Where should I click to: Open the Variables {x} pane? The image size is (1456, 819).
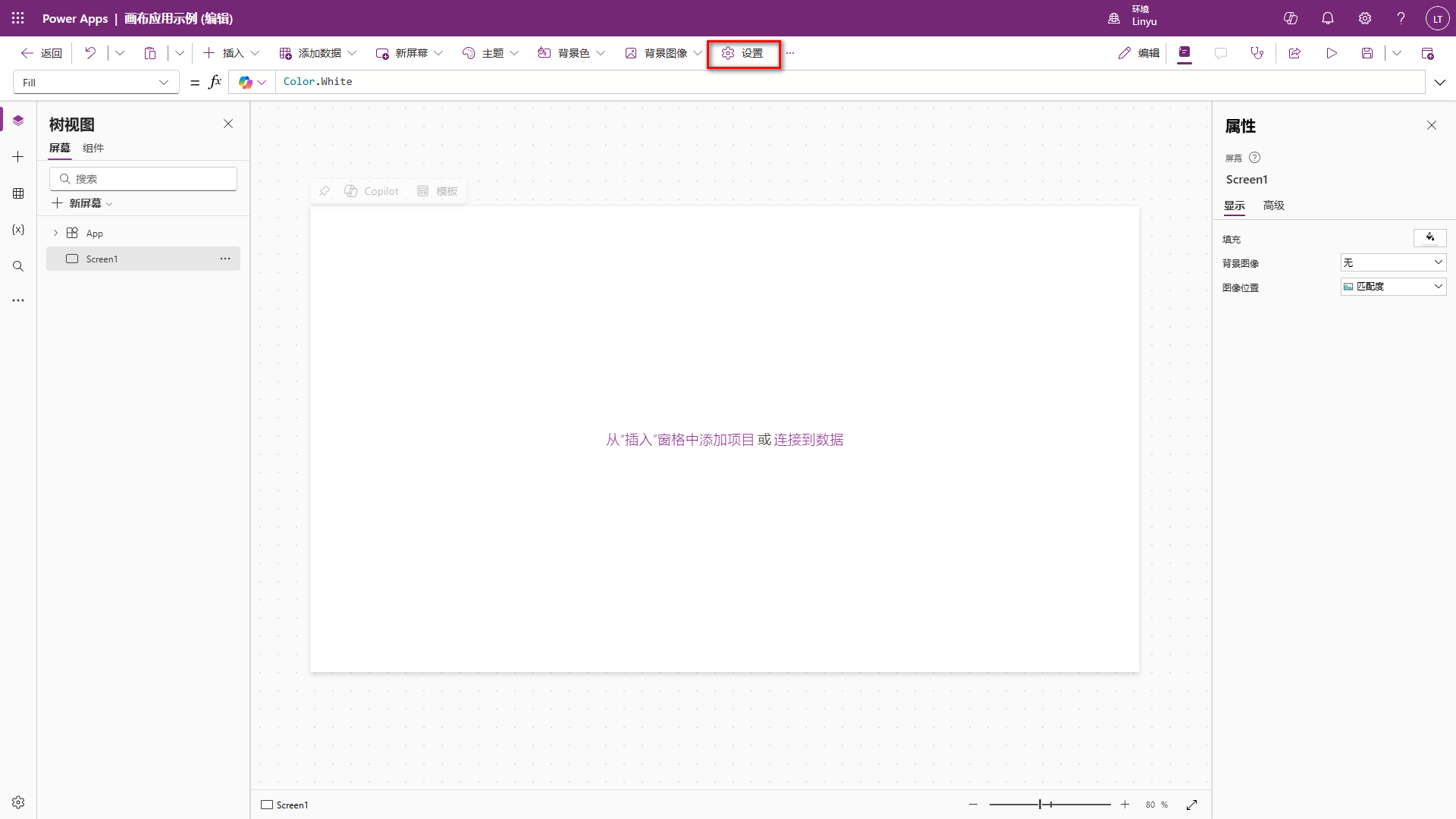(x=18, y=230)
